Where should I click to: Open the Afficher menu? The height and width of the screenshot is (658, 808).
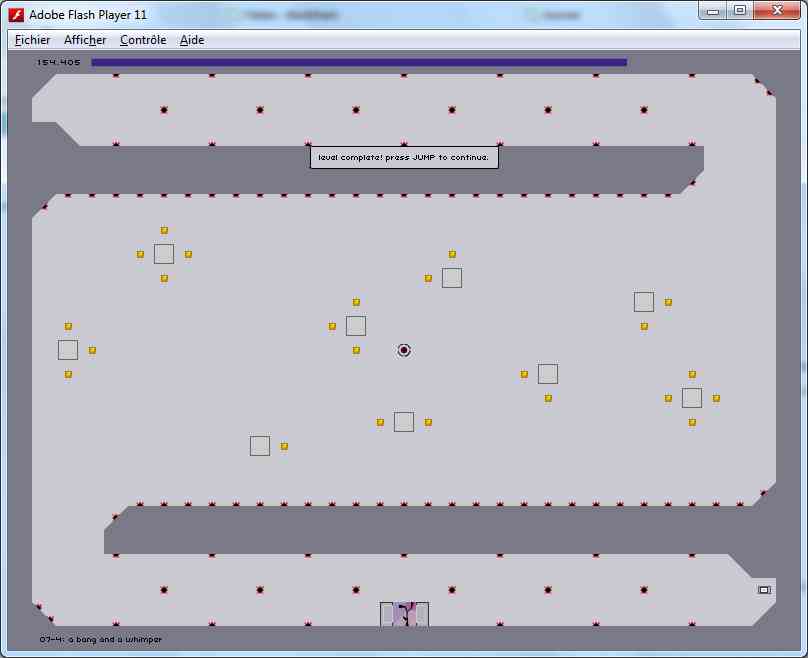click(85, 40)
